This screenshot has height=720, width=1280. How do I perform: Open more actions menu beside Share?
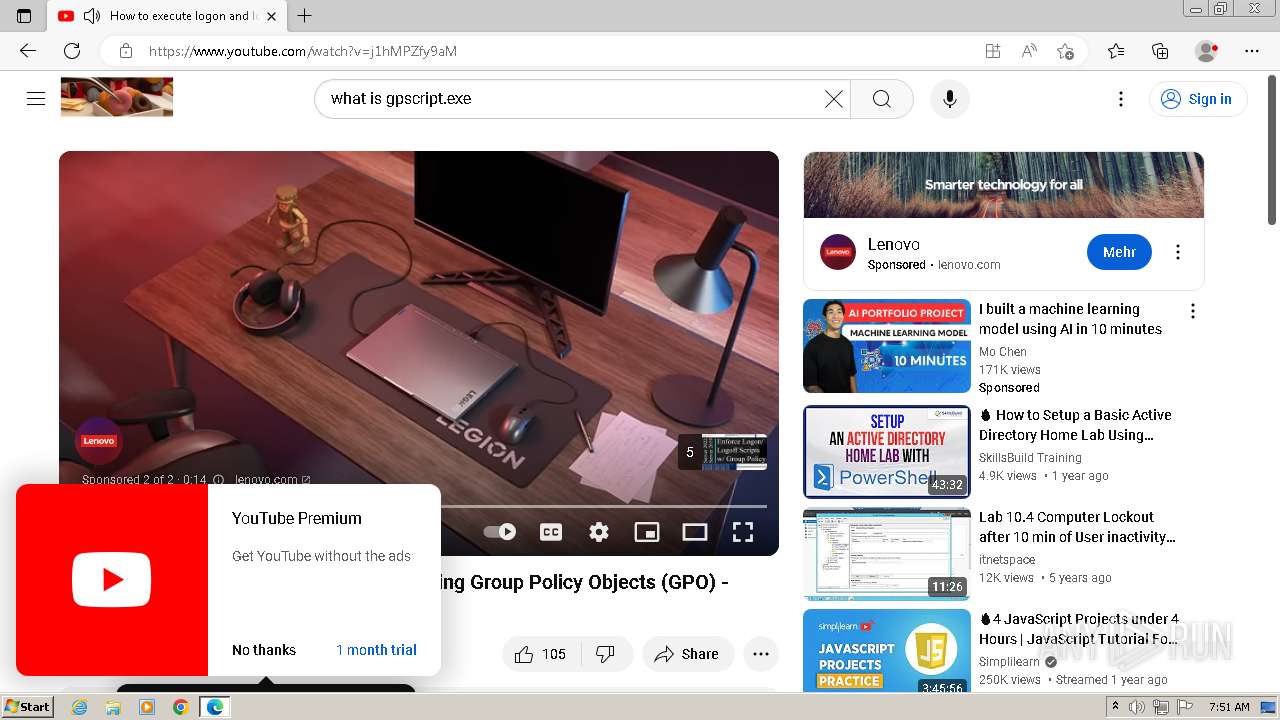[761, 654]
